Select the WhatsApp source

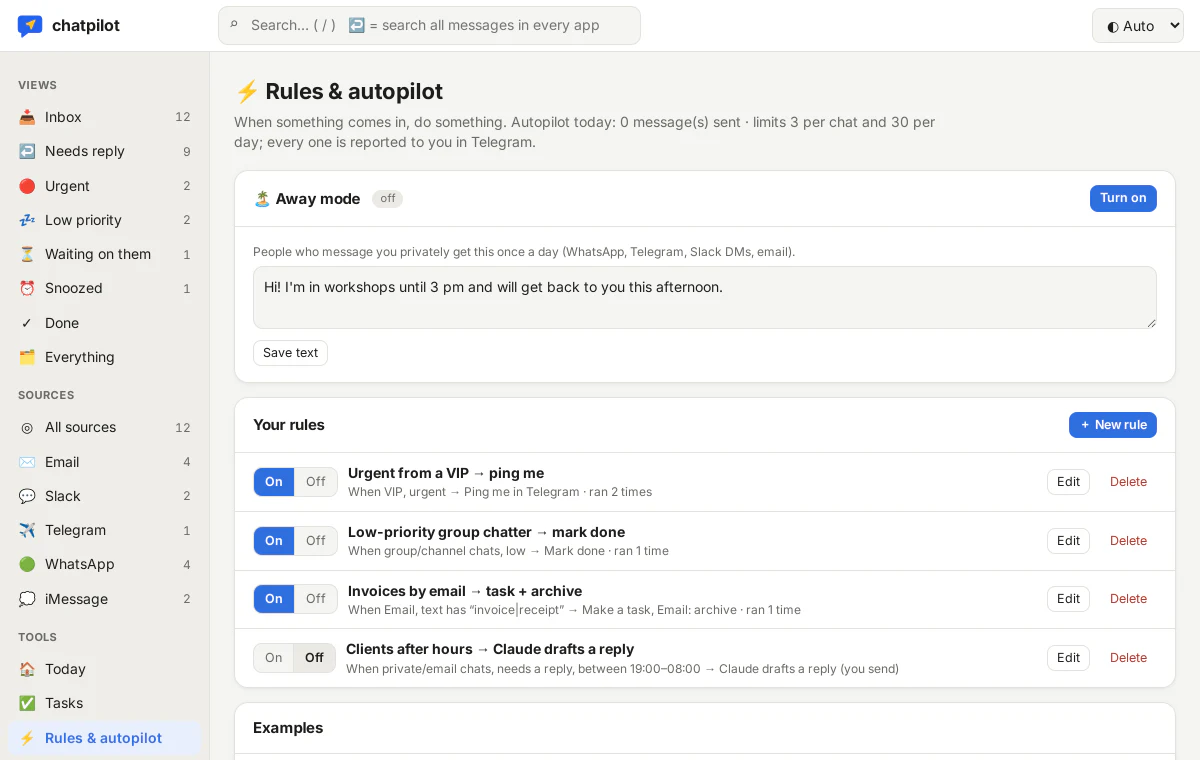pos(104,564)
